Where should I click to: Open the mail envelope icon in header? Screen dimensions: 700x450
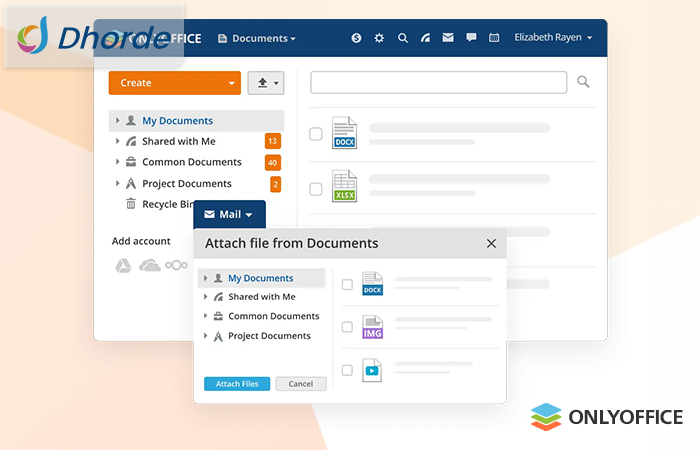(448, 38)
